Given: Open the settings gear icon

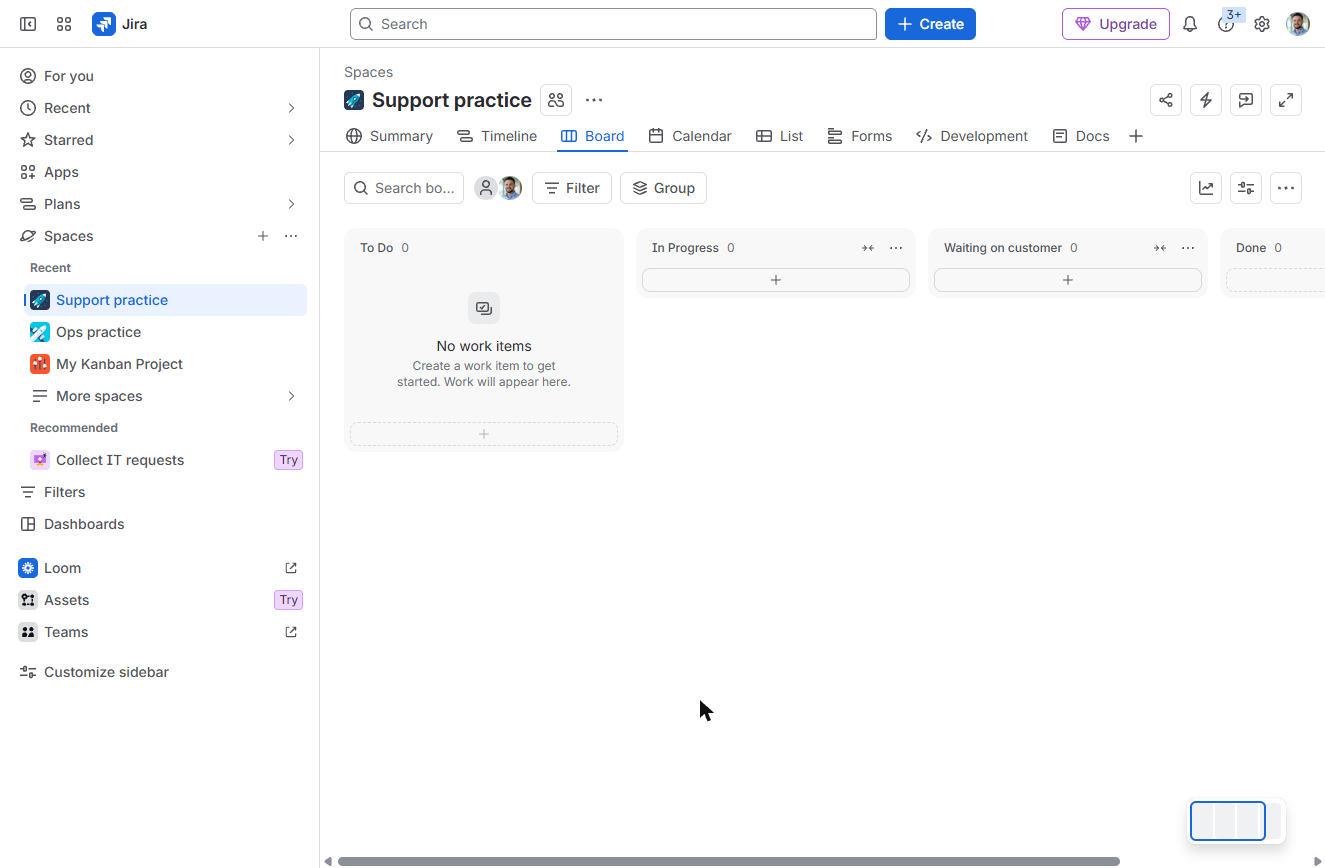Looking at the screenshot, I should pyautogui.click(x=1262, y=24).
